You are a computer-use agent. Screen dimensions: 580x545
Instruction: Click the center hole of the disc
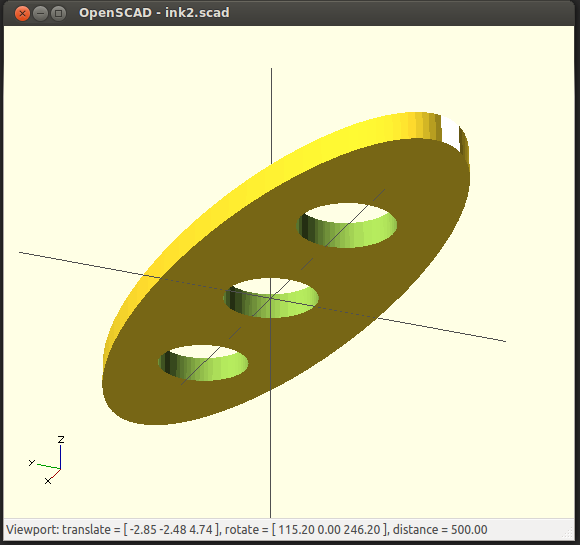[x=271, y=297]
